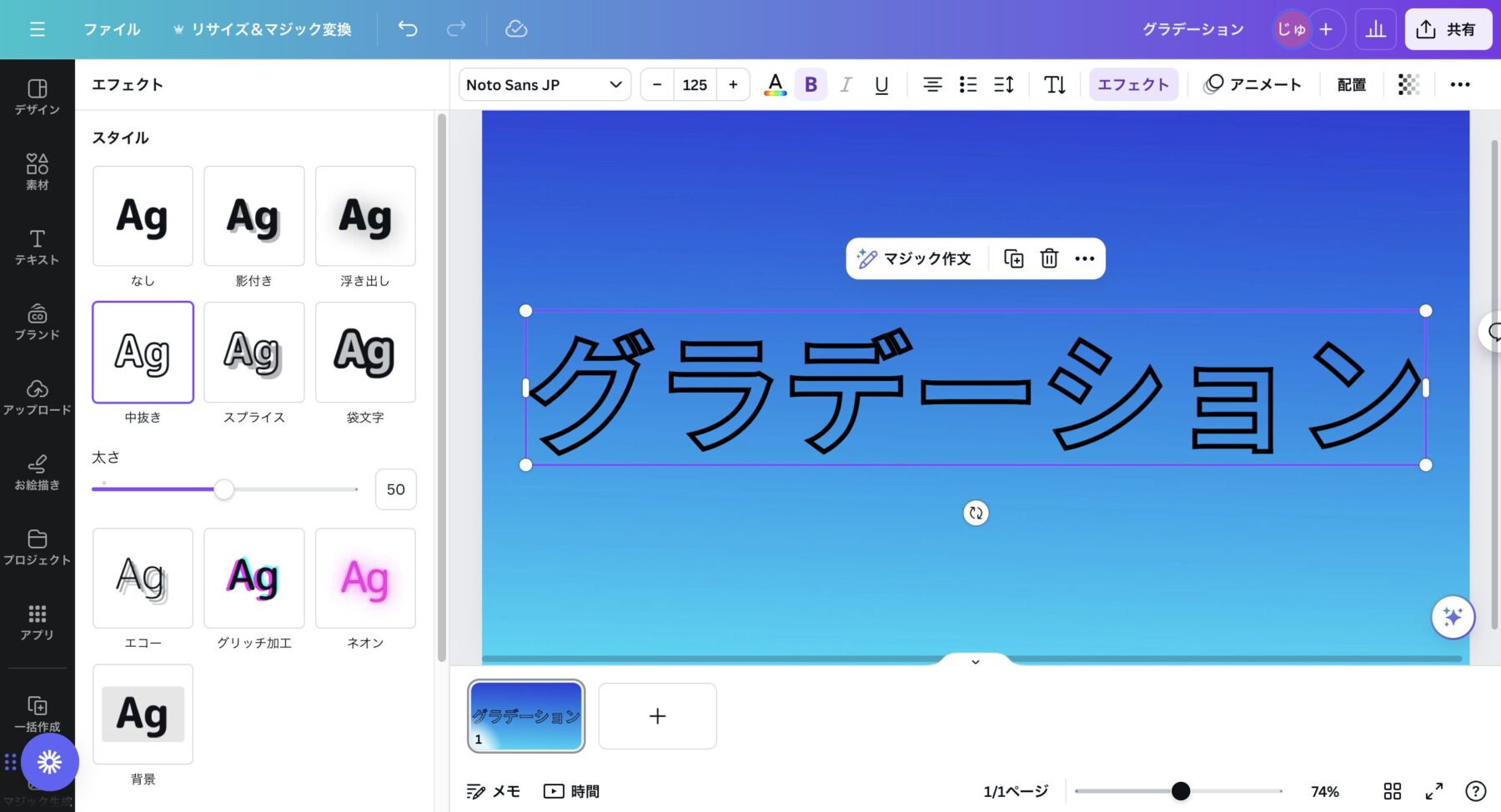The width and height of the screenshot is (1501, 812).
Task: Open the analytics bar chart icon
Action: point(1376,29)
